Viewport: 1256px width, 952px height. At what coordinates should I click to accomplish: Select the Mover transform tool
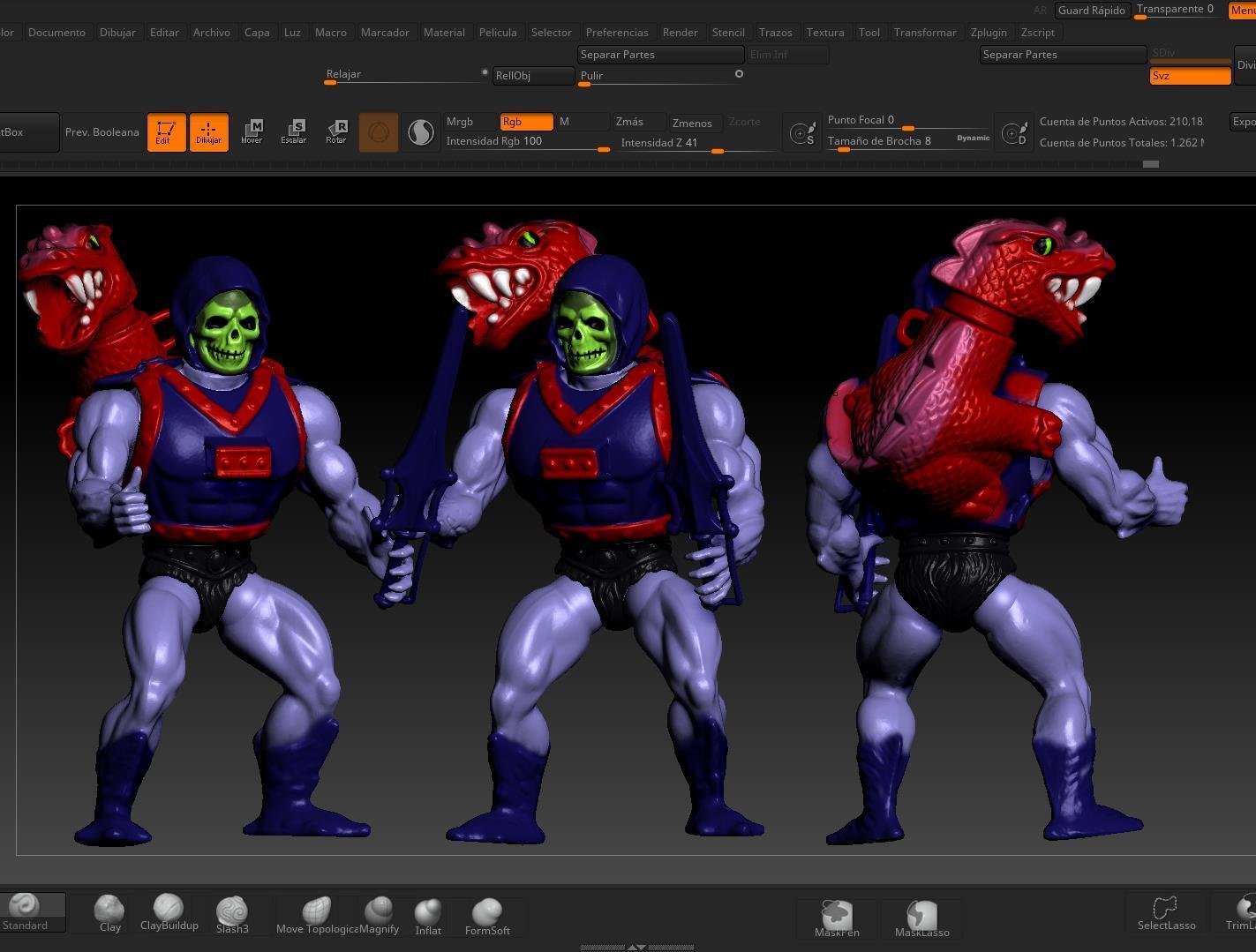252,132
